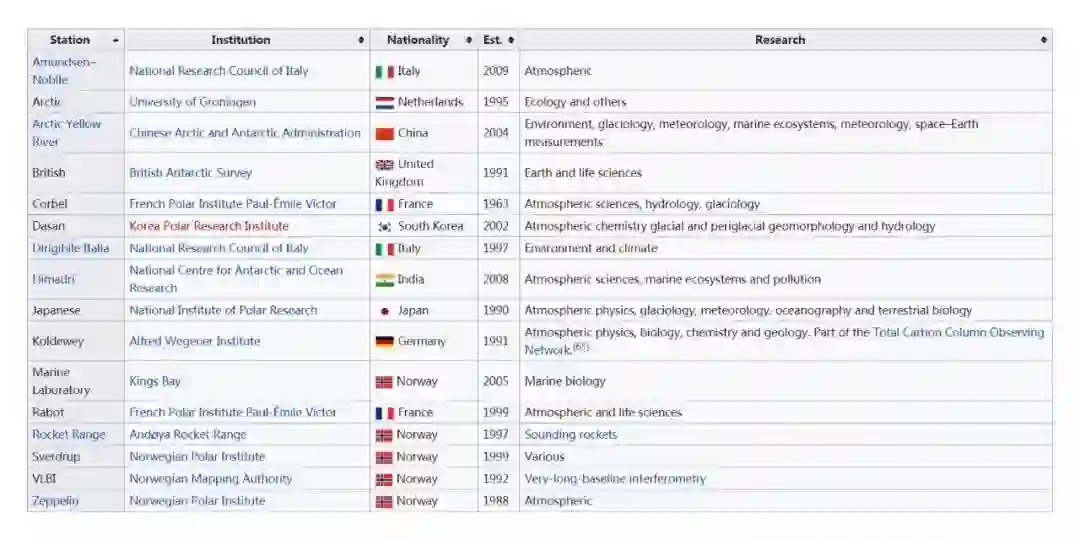Click the Japan flag icon
The height and width of the screenshot is (540, 1080).
384,311
